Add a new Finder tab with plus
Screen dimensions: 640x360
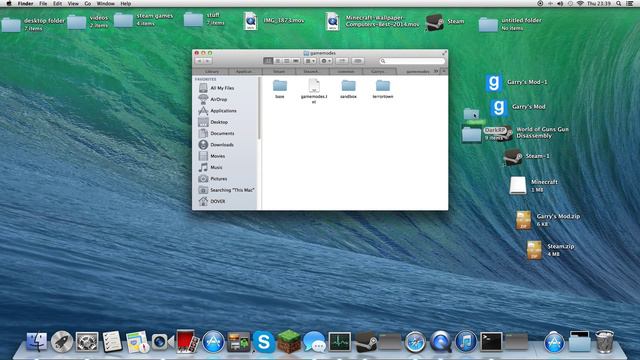pos(444,71)
